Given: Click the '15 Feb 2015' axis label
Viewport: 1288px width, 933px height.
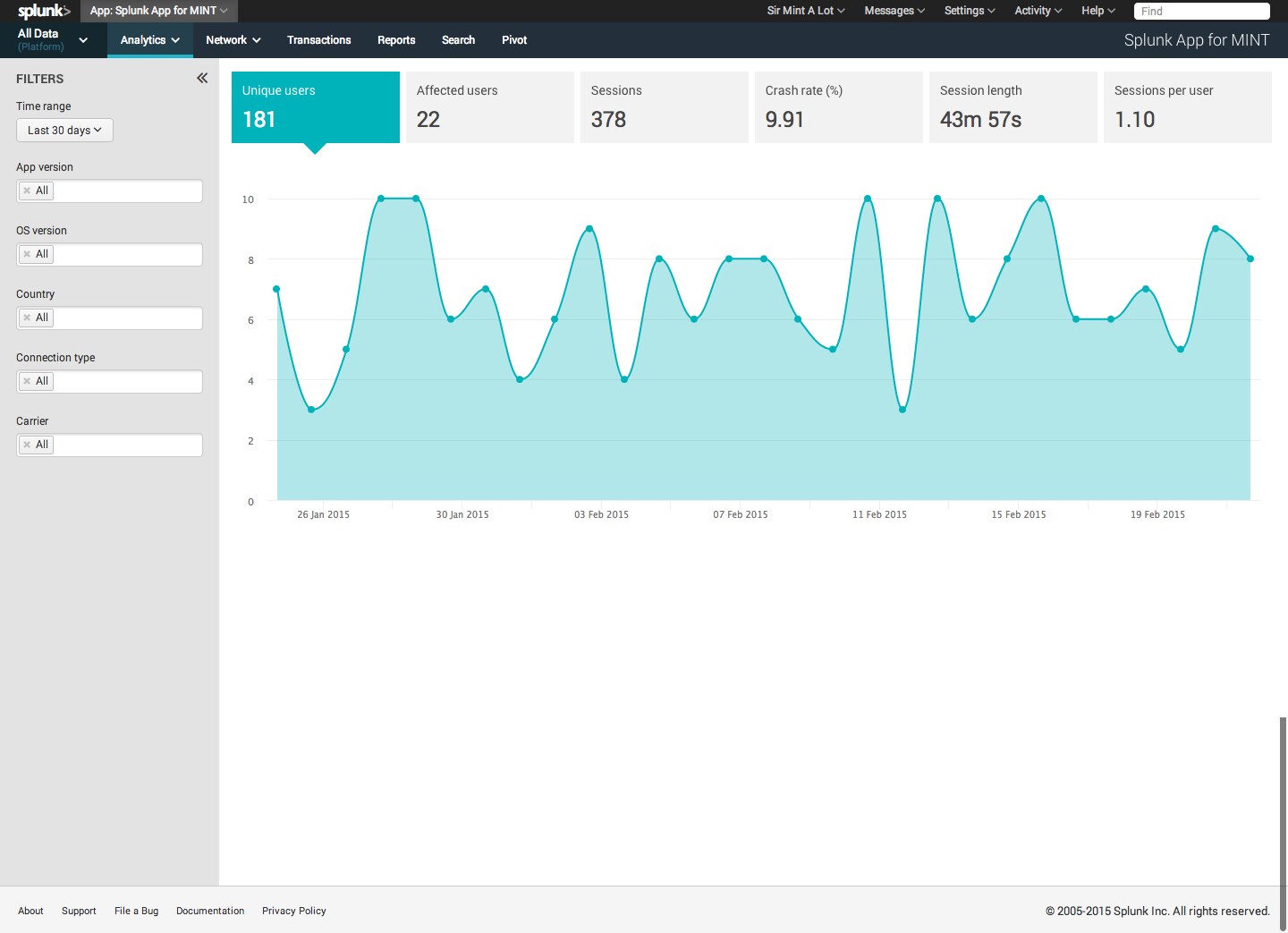Looking at the screenshot, I should [1019, 514].
